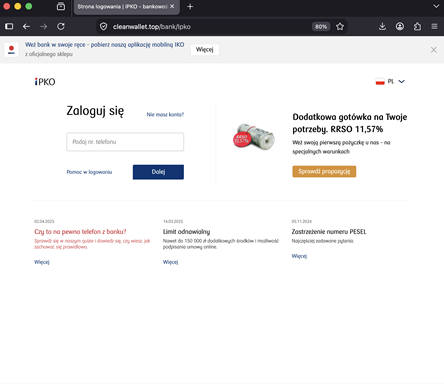Open the Zastrzeżenie numeru PESEL headline
444x384 pixels.
click(x=329, y=232)
